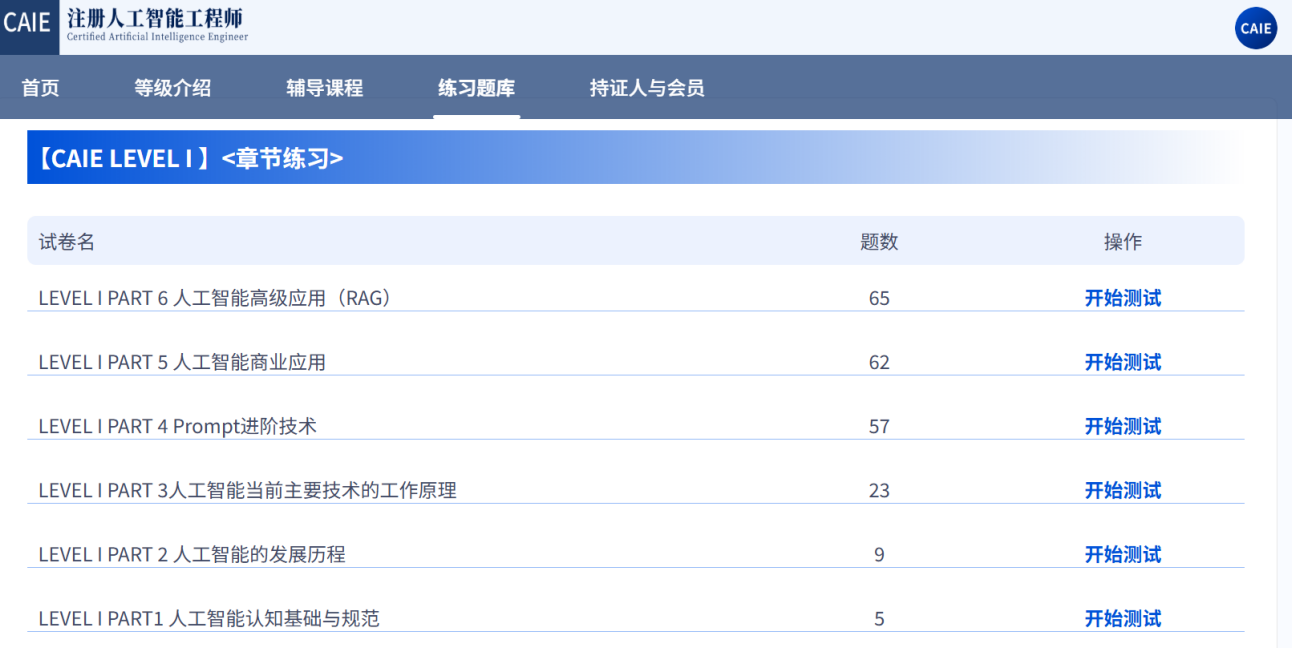Start the PART 2 发展历程 test
Screen dimensions: 1292x648
(1123, 554)
